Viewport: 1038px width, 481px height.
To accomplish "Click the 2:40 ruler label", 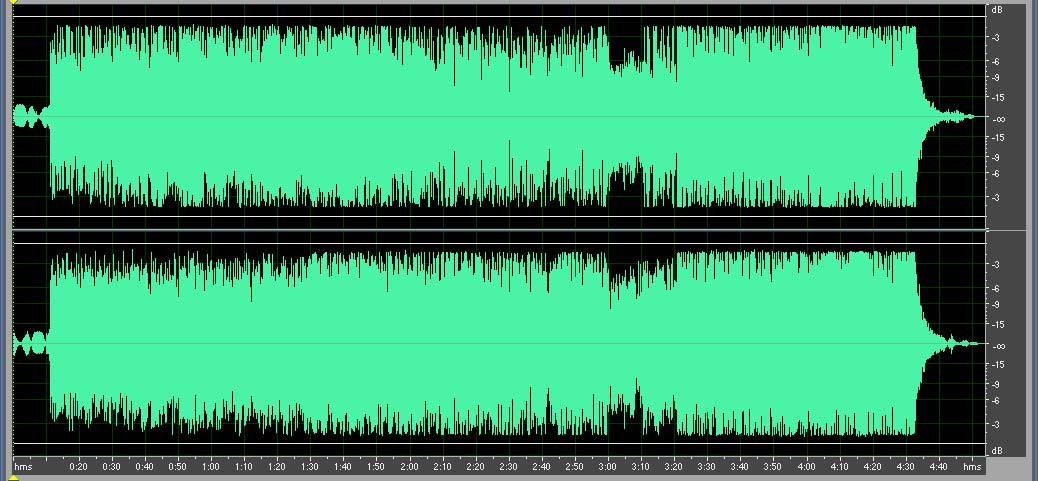I will 542,467.
